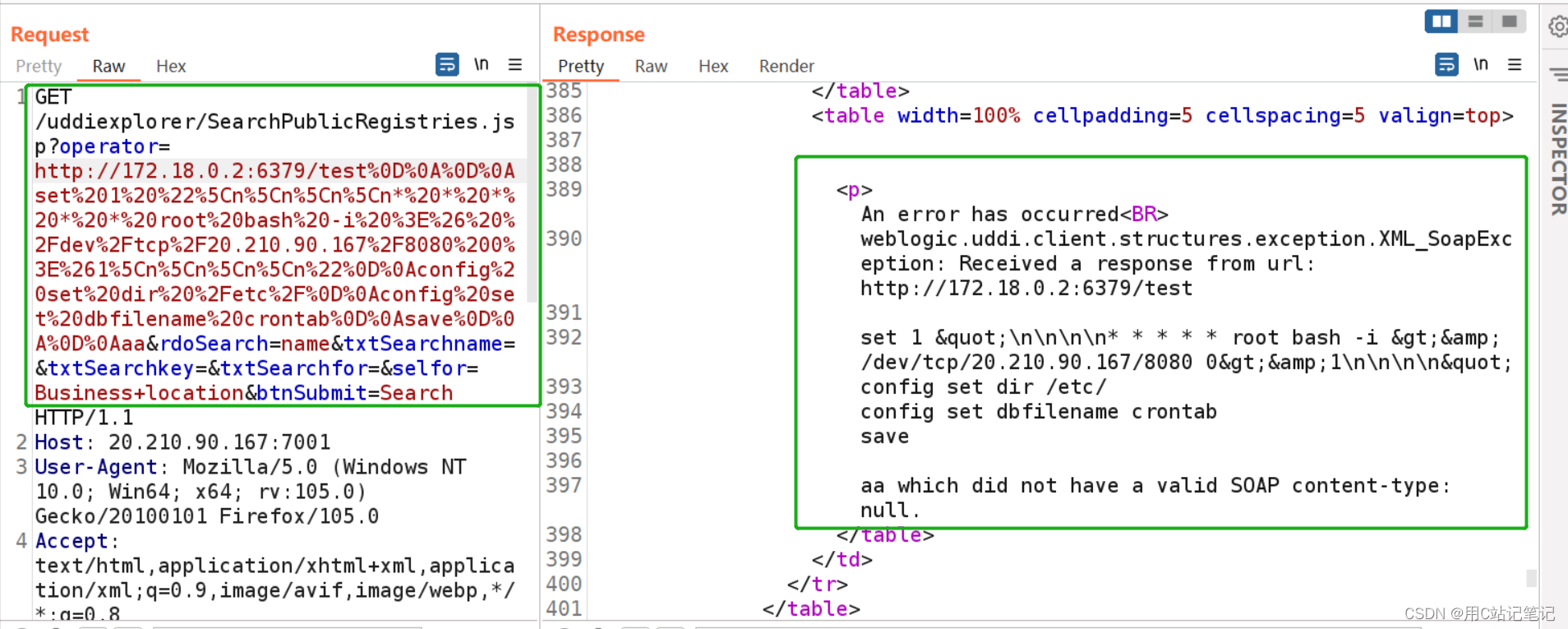1568x629 pixels.
Task: Click the User-Agent header name
Action: pos(95,467)
